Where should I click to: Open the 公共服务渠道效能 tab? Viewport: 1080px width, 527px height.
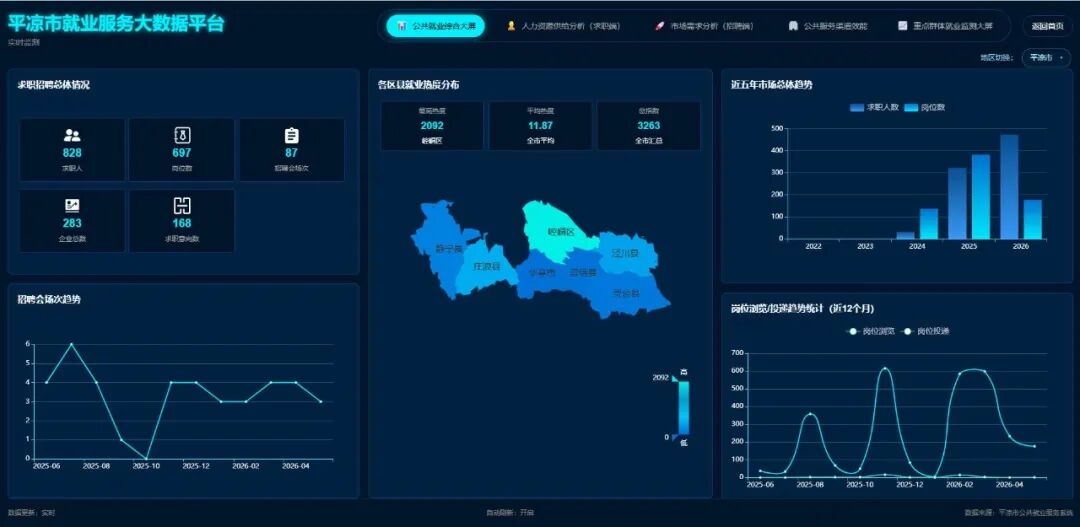tap(828, 26)
